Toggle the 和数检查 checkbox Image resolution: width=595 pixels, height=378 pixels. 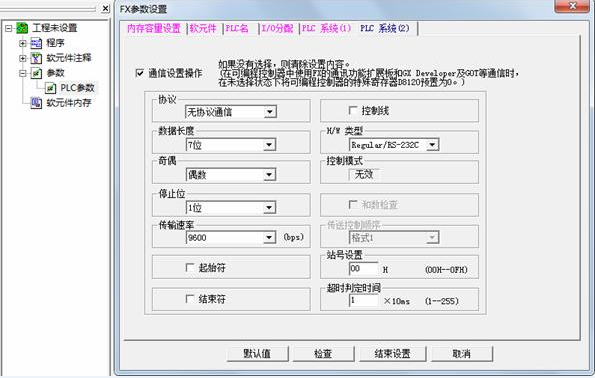(x=353, y=205)
